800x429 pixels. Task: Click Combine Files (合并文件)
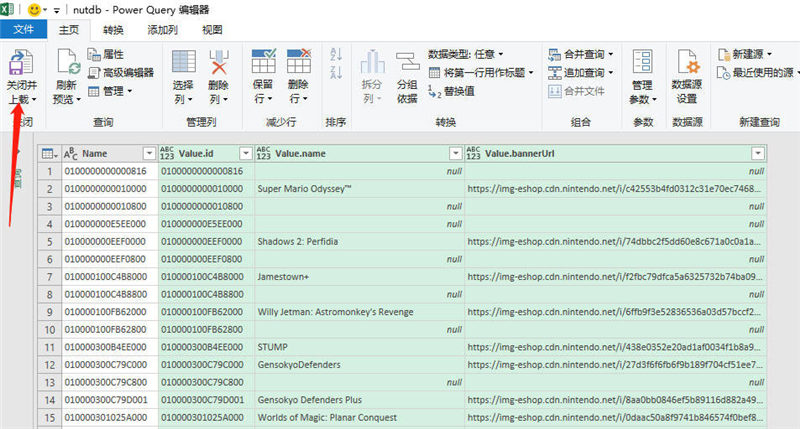[577, 91]
